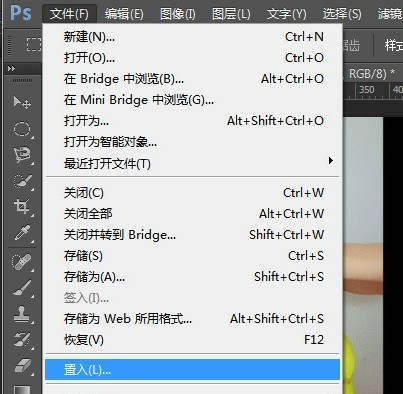
Task: Select the Brush tool
Action: (x=22, y=288)
